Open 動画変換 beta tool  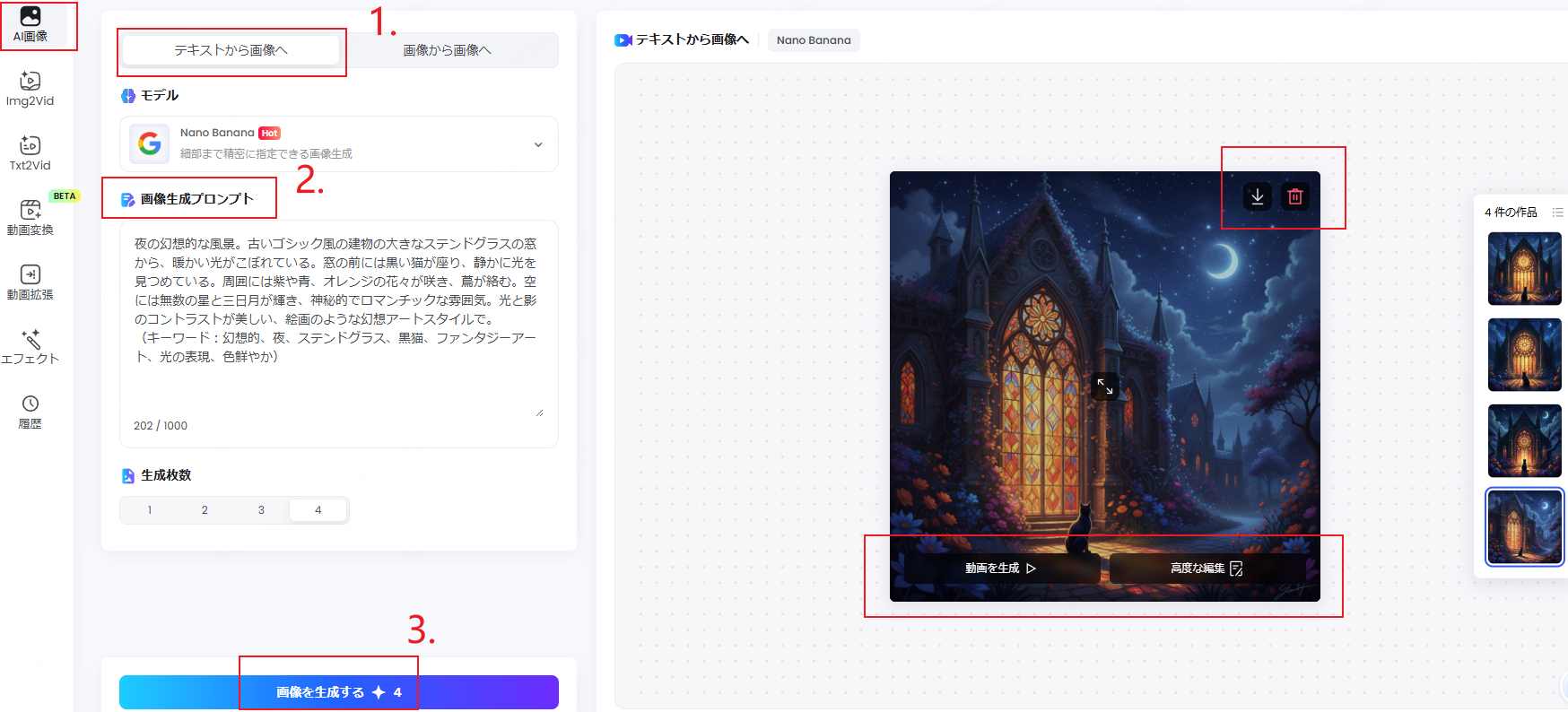coord(30,218)
